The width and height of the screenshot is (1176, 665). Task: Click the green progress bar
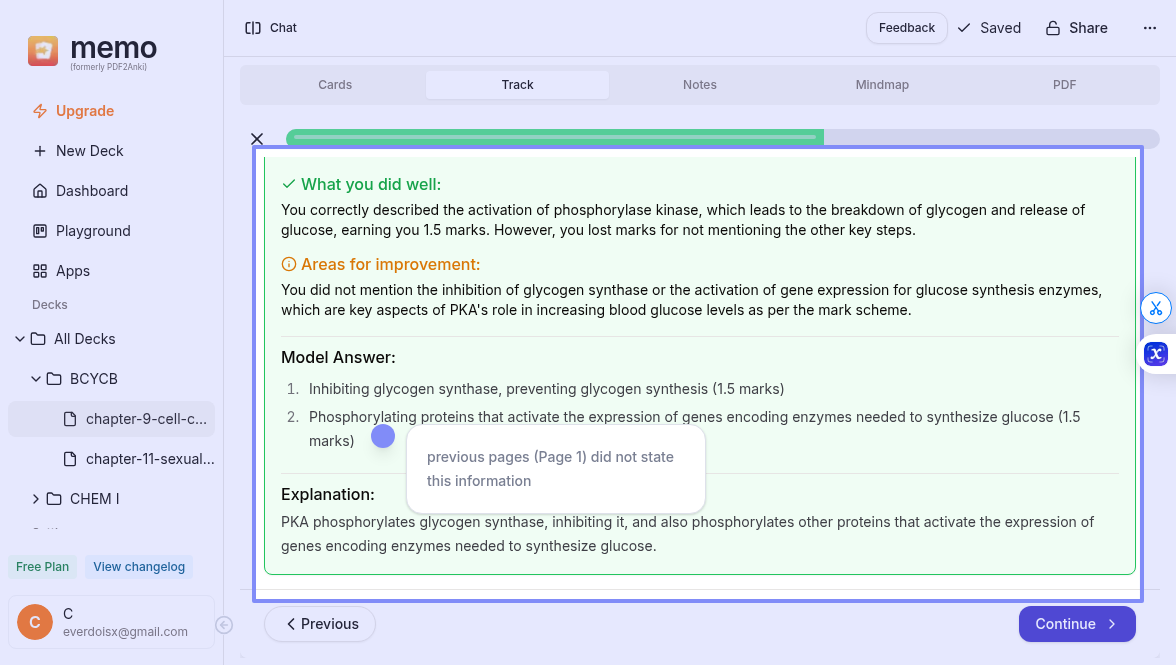tap(555, 137)
